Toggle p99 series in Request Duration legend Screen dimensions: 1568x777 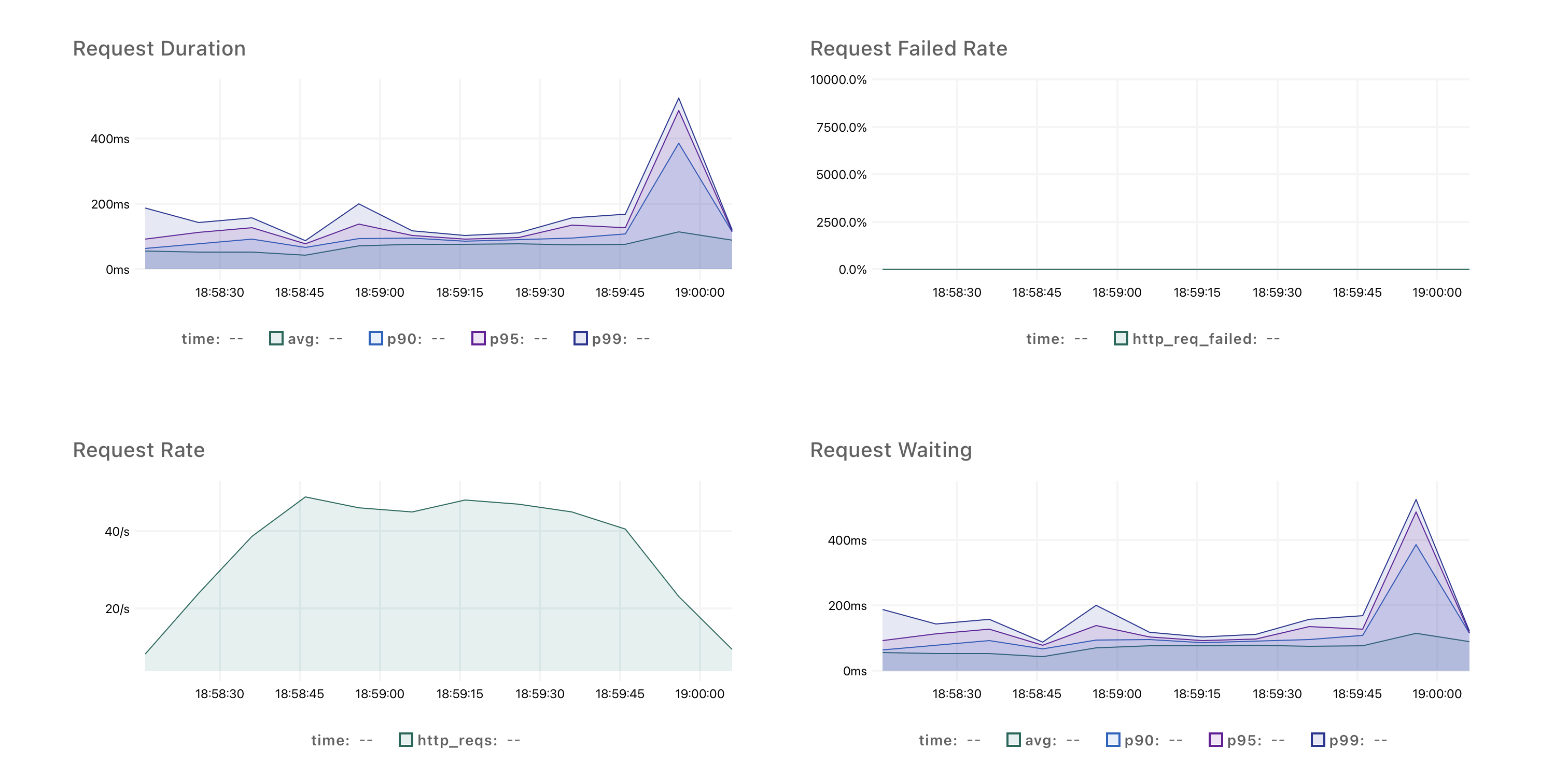click(581, 339)
